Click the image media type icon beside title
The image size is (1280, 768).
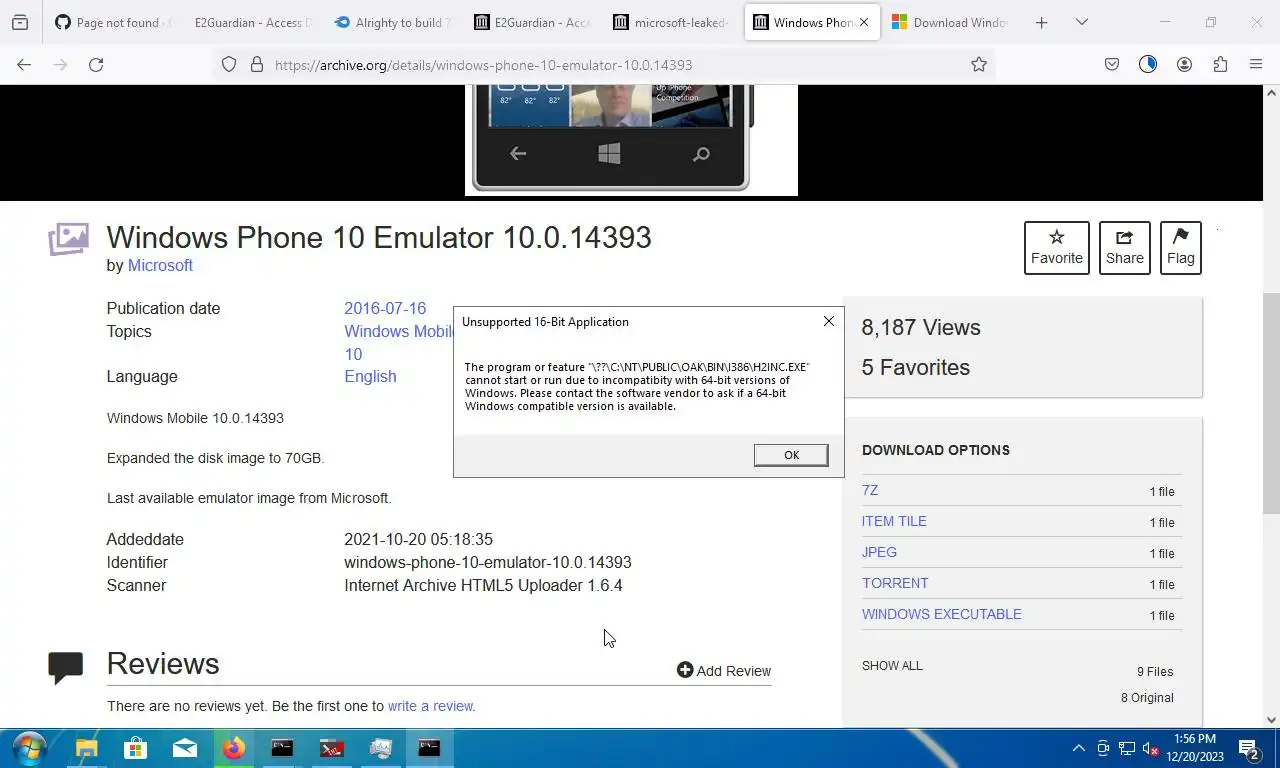point(68,239)
